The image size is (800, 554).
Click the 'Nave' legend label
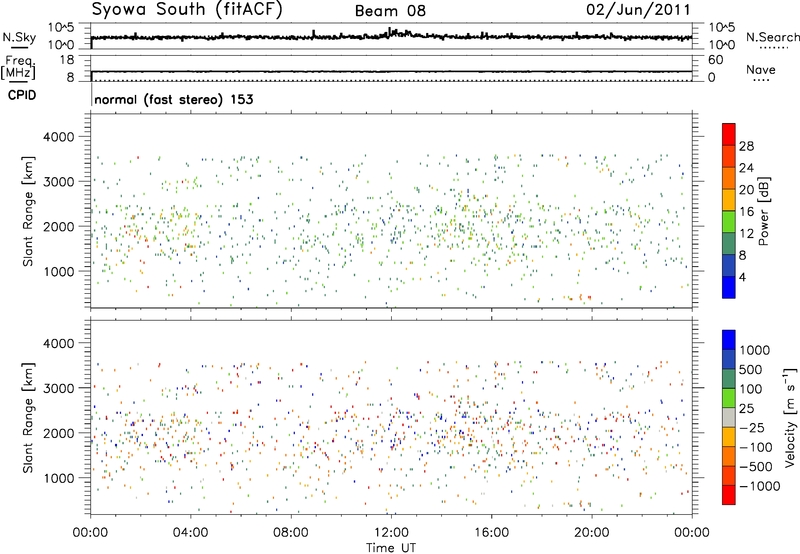tap(761, 69)
